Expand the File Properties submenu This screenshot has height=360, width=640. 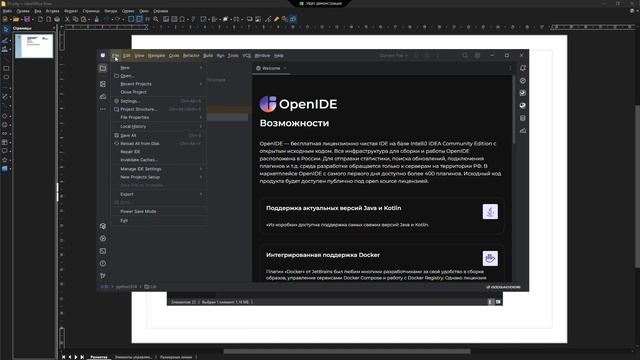pos(159,117)
